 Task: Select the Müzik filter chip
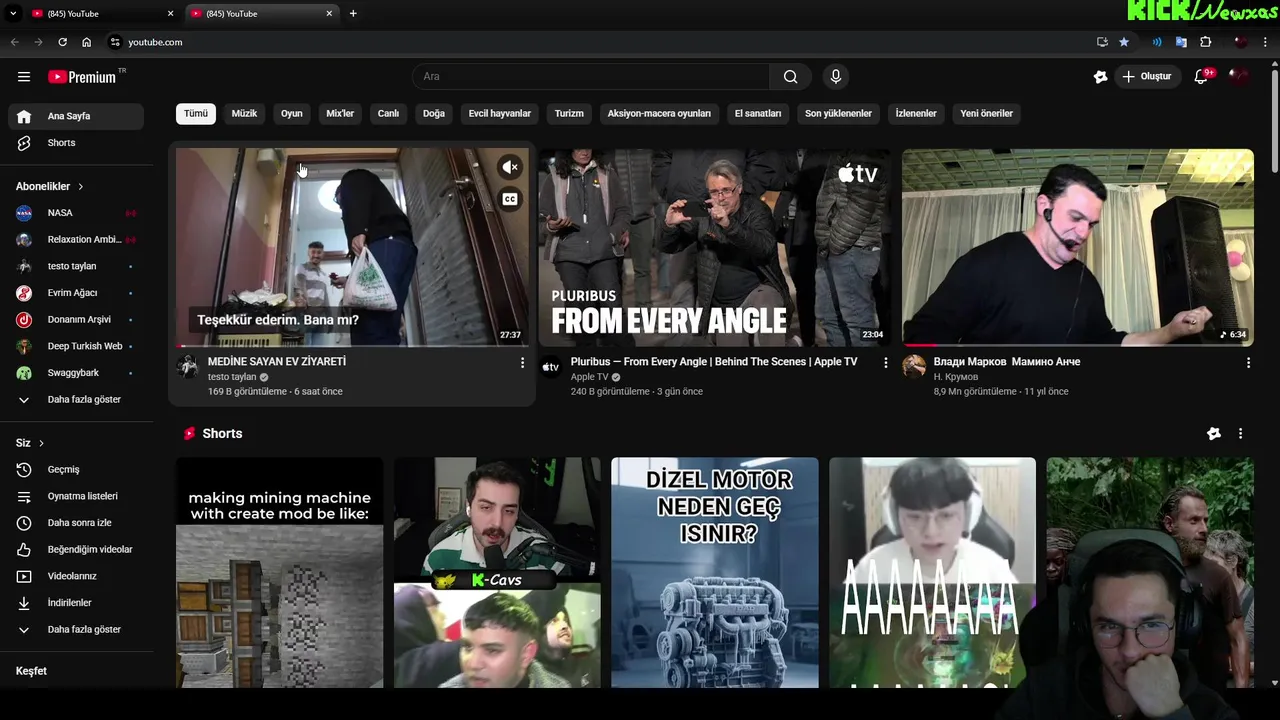click(245, 114)
